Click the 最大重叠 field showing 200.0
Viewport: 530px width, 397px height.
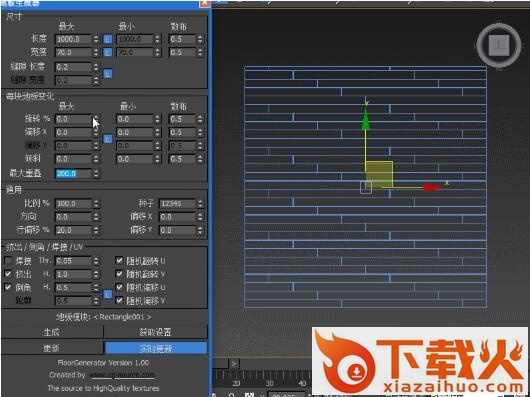click(73, 174)
